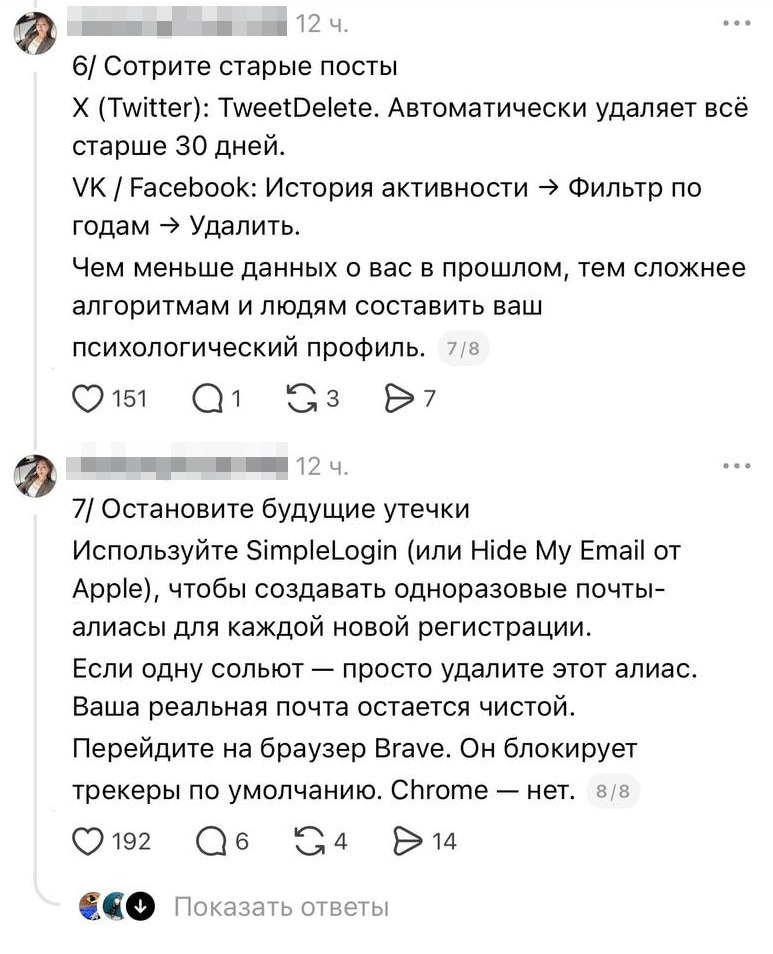Viewport: 773px width, 954px height.
Task: Like the post with 192 likes
Action: click(x=89, y=841)
